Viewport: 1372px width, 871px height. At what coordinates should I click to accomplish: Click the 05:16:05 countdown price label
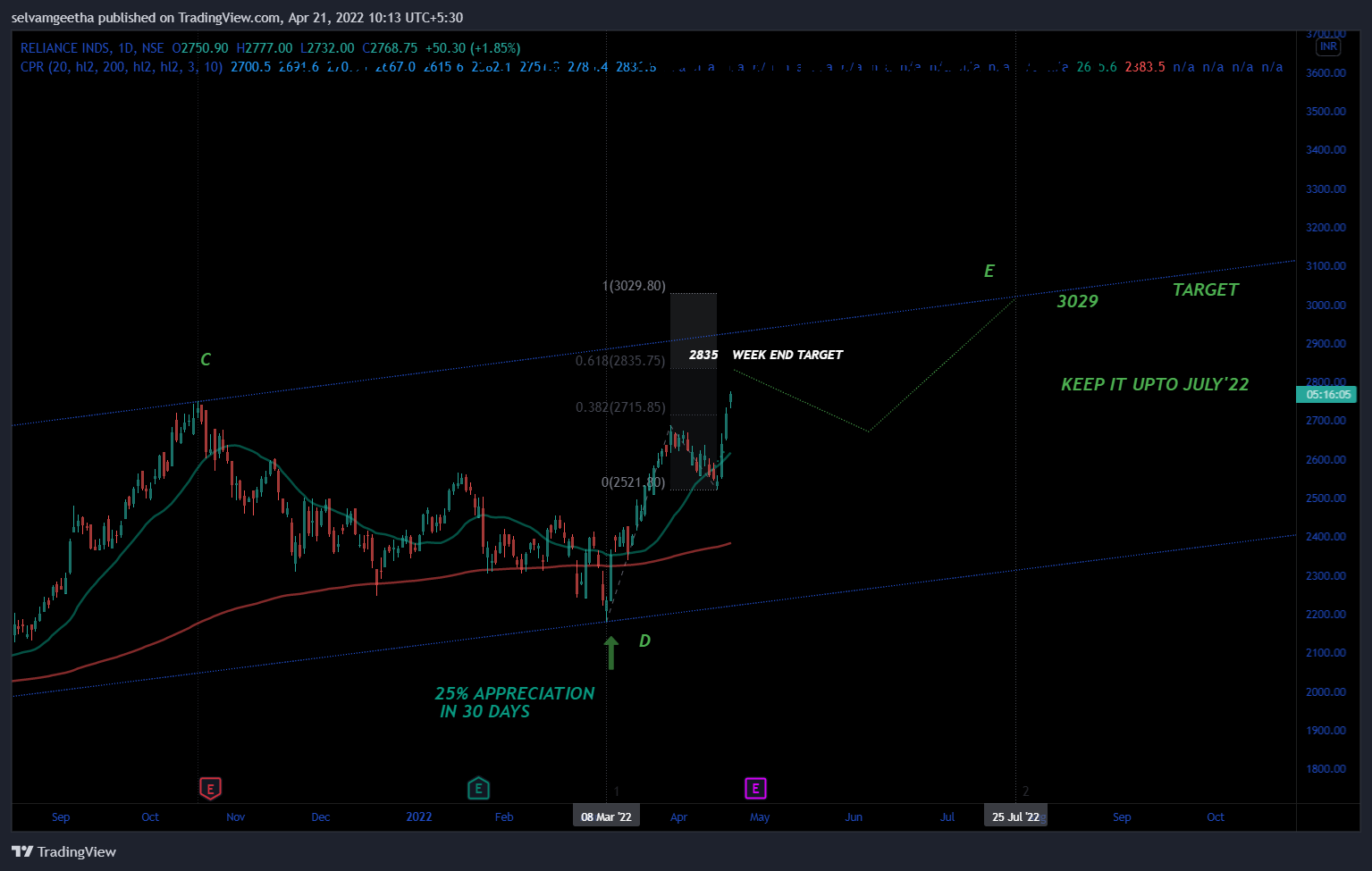(x=1327, y=394)
